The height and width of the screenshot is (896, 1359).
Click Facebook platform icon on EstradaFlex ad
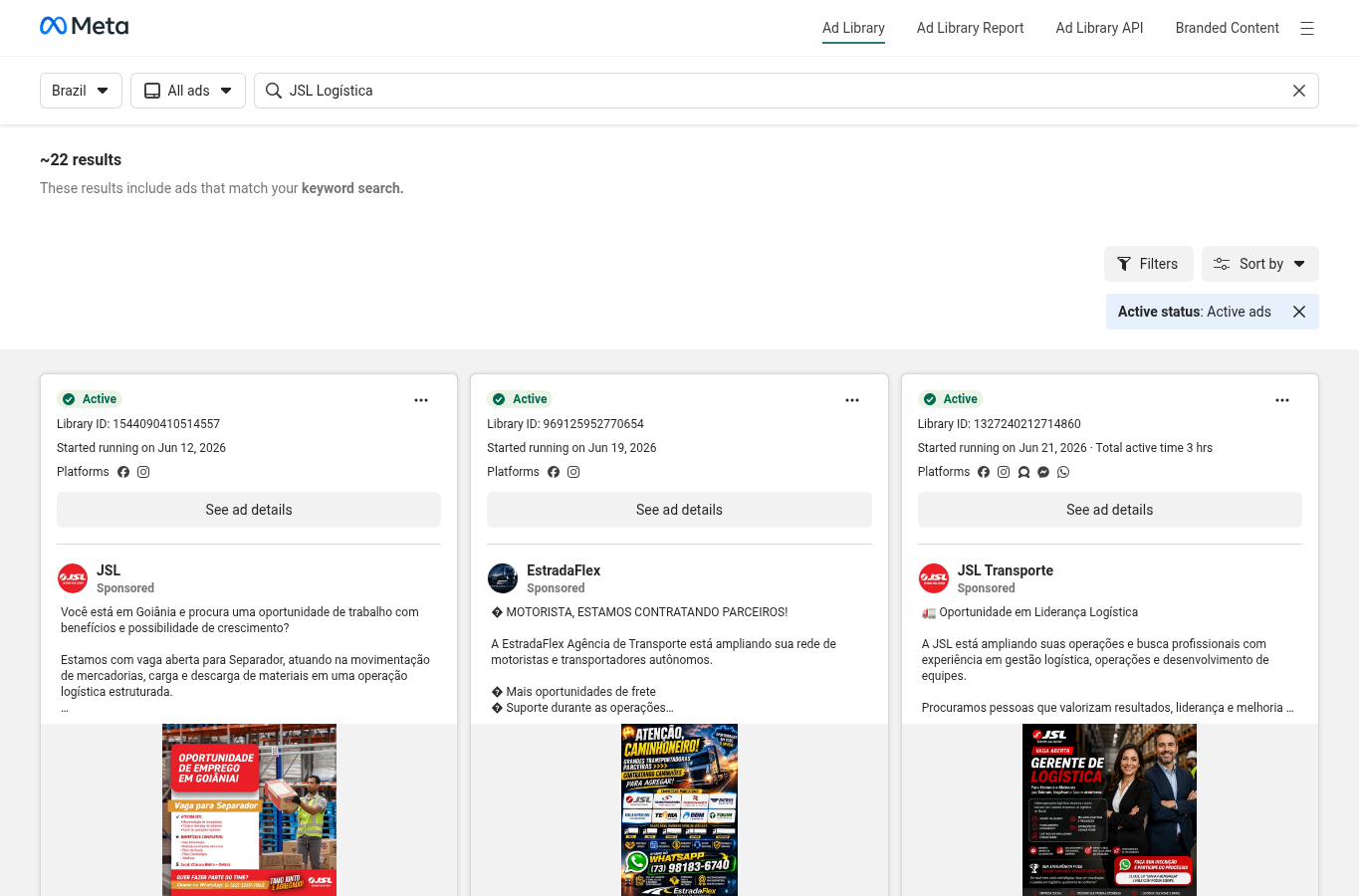pos(554,472)
